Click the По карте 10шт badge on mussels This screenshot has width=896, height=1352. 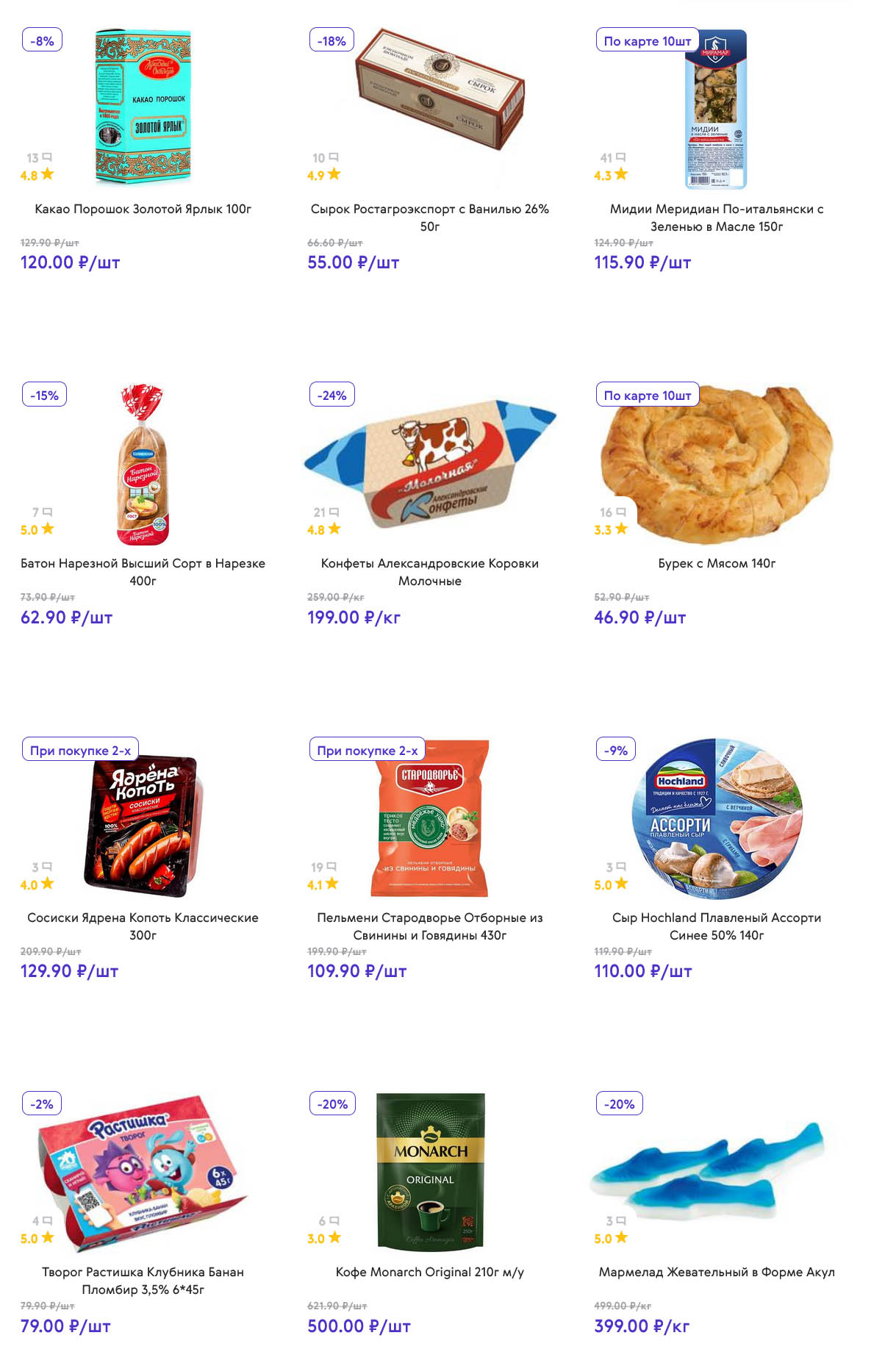[x=647, y=41]
